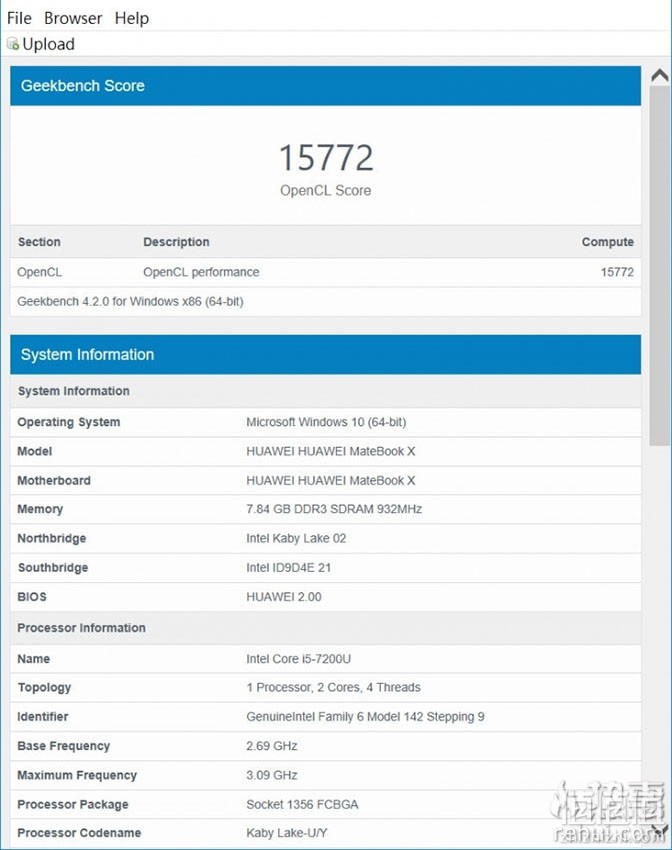
Task: Click GenuineIntel Family 6 Model 142 value
Action: click(x=365, y=717)
